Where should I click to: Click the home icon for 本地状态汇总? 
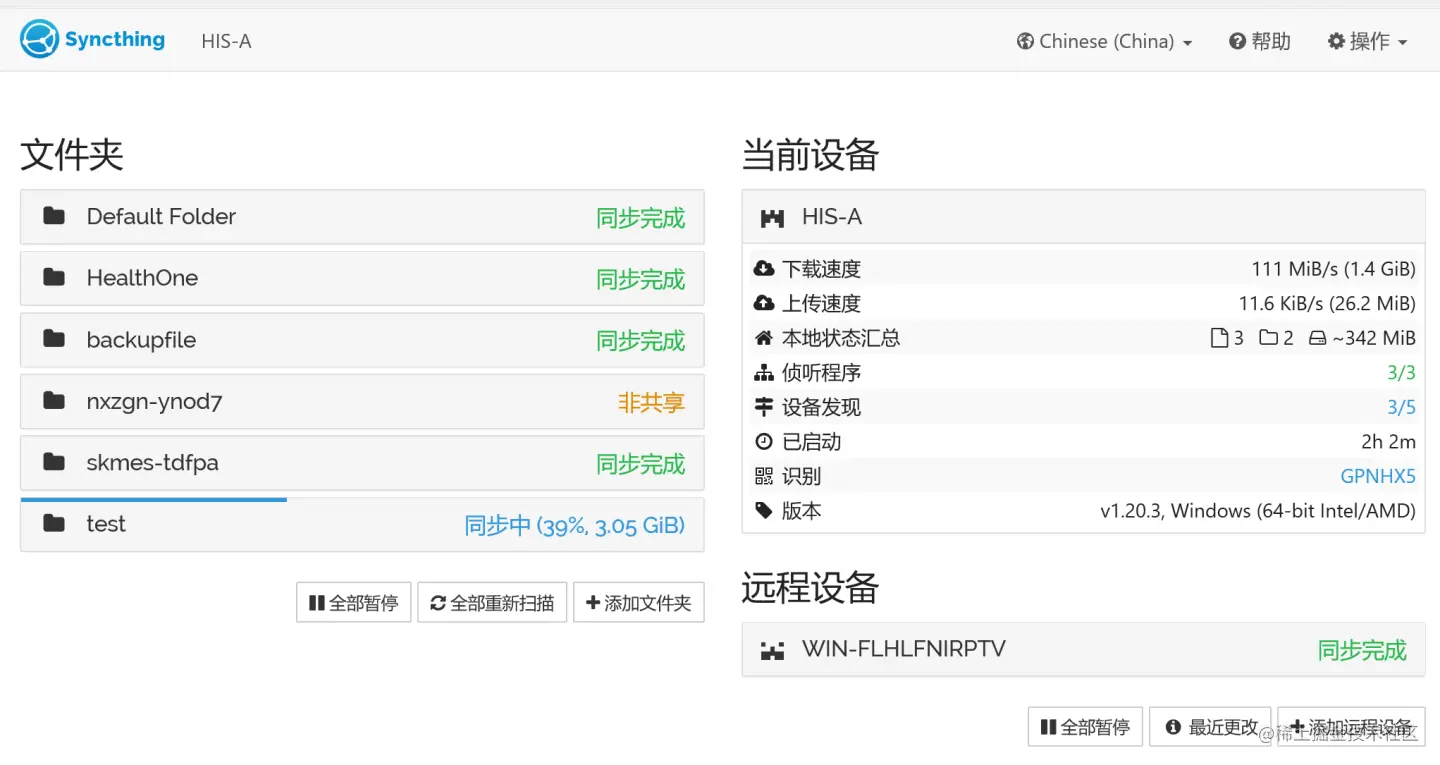click(x=764, y=338)
